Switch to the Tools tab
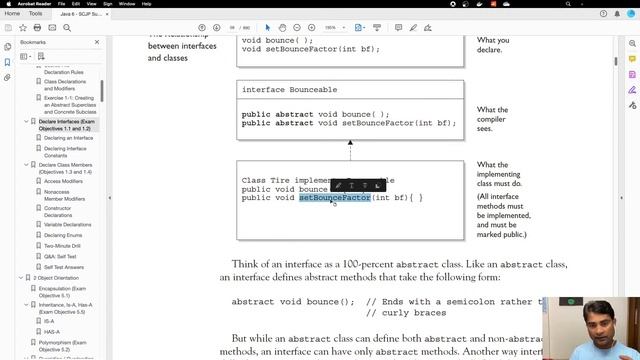The height and width of the screenshot is (360, 640). 36,13
